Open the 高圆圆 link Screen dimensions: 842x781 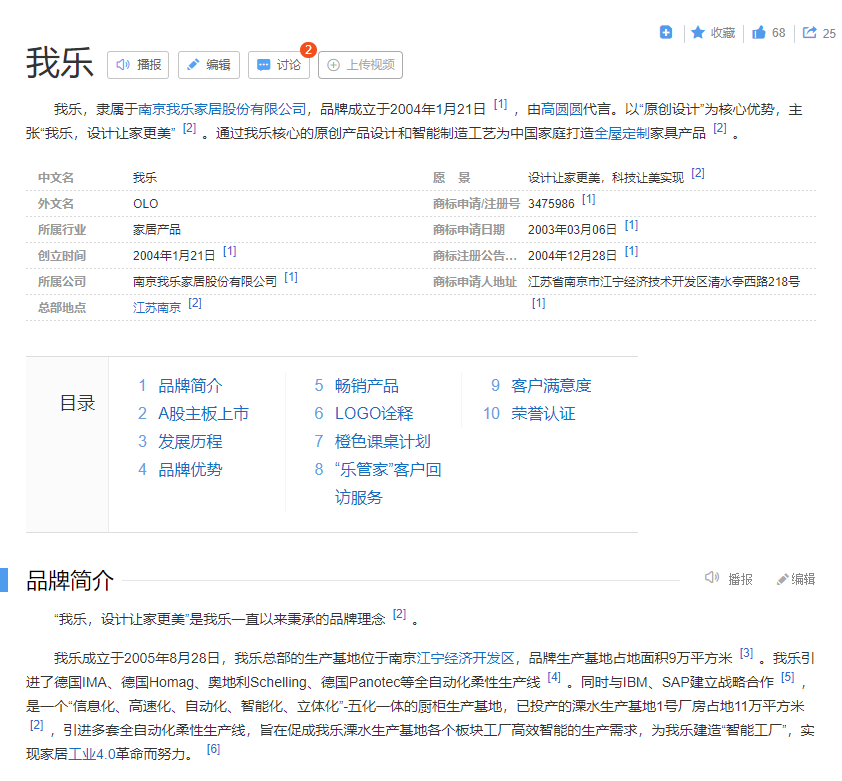coord(562,110)
